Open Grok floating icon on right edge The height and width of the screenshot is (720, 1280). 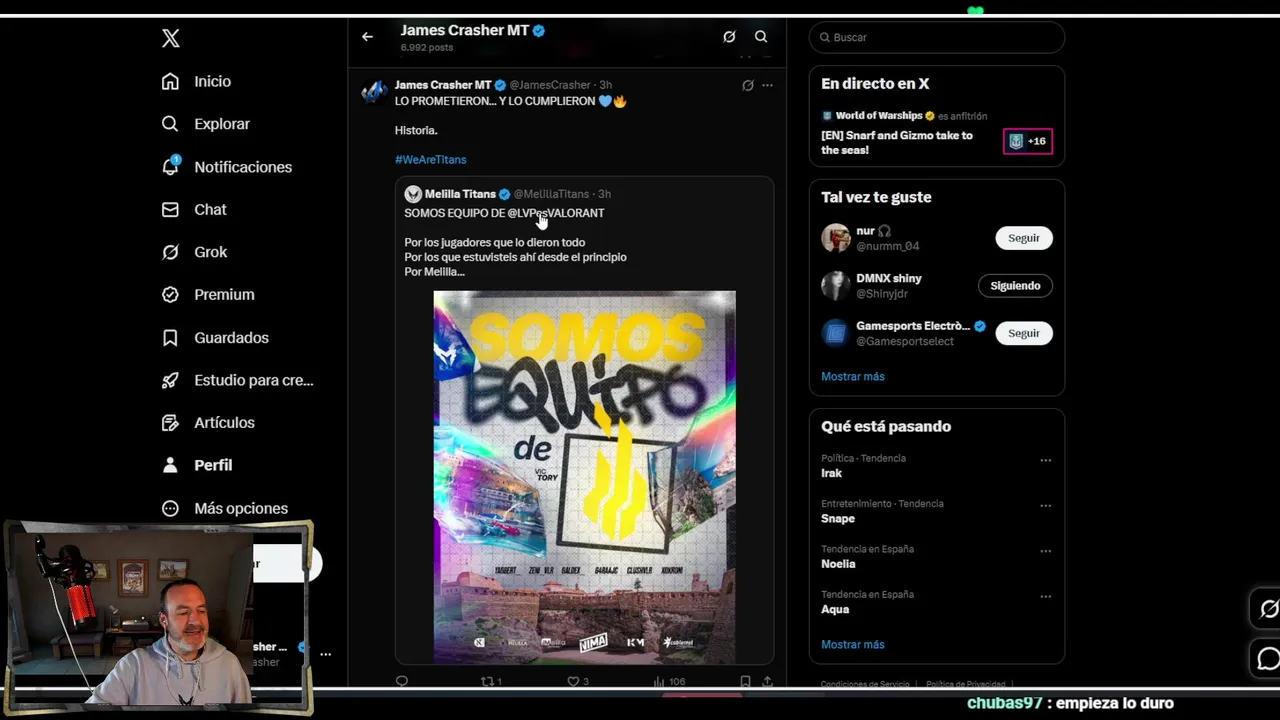tap(1268, 609)
